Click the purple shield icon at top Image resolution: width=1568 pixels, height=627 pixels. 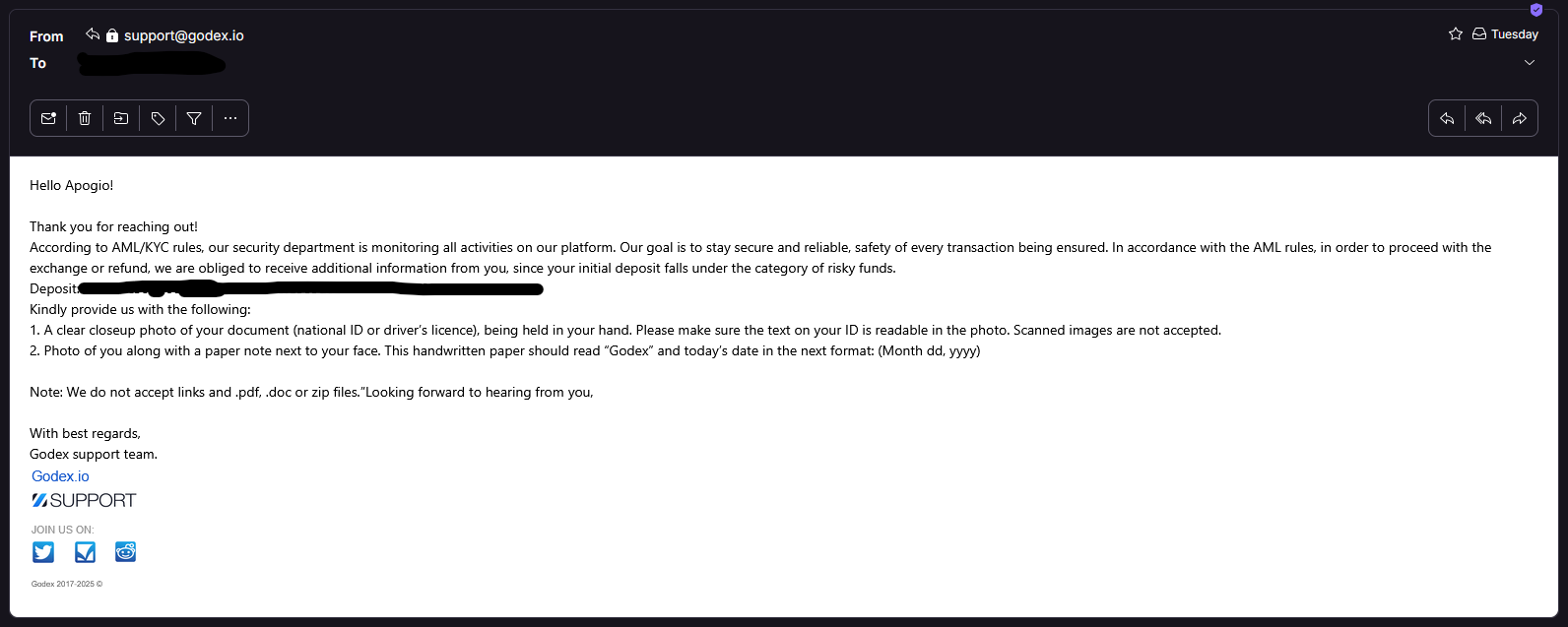pyautogui.click(x=1536, y=10)
